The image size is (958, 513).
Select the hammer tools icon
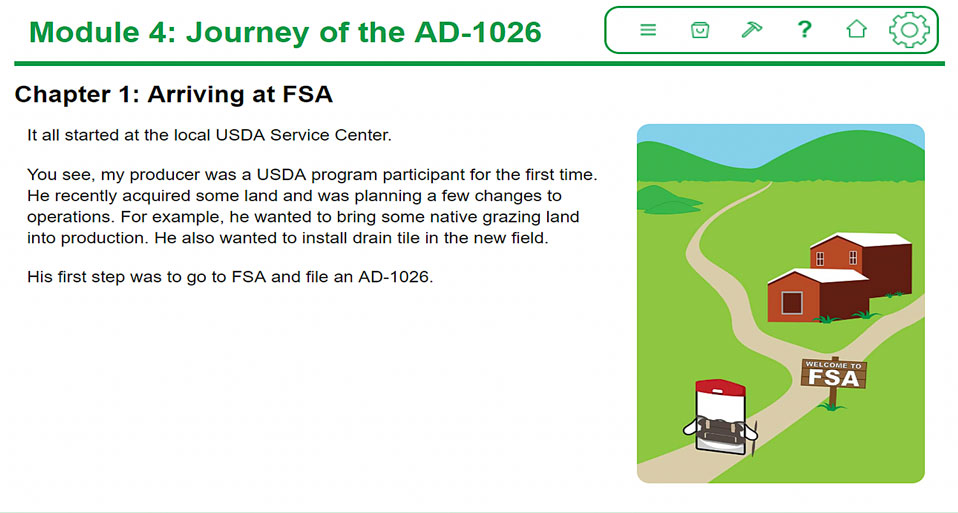point(751,29)
